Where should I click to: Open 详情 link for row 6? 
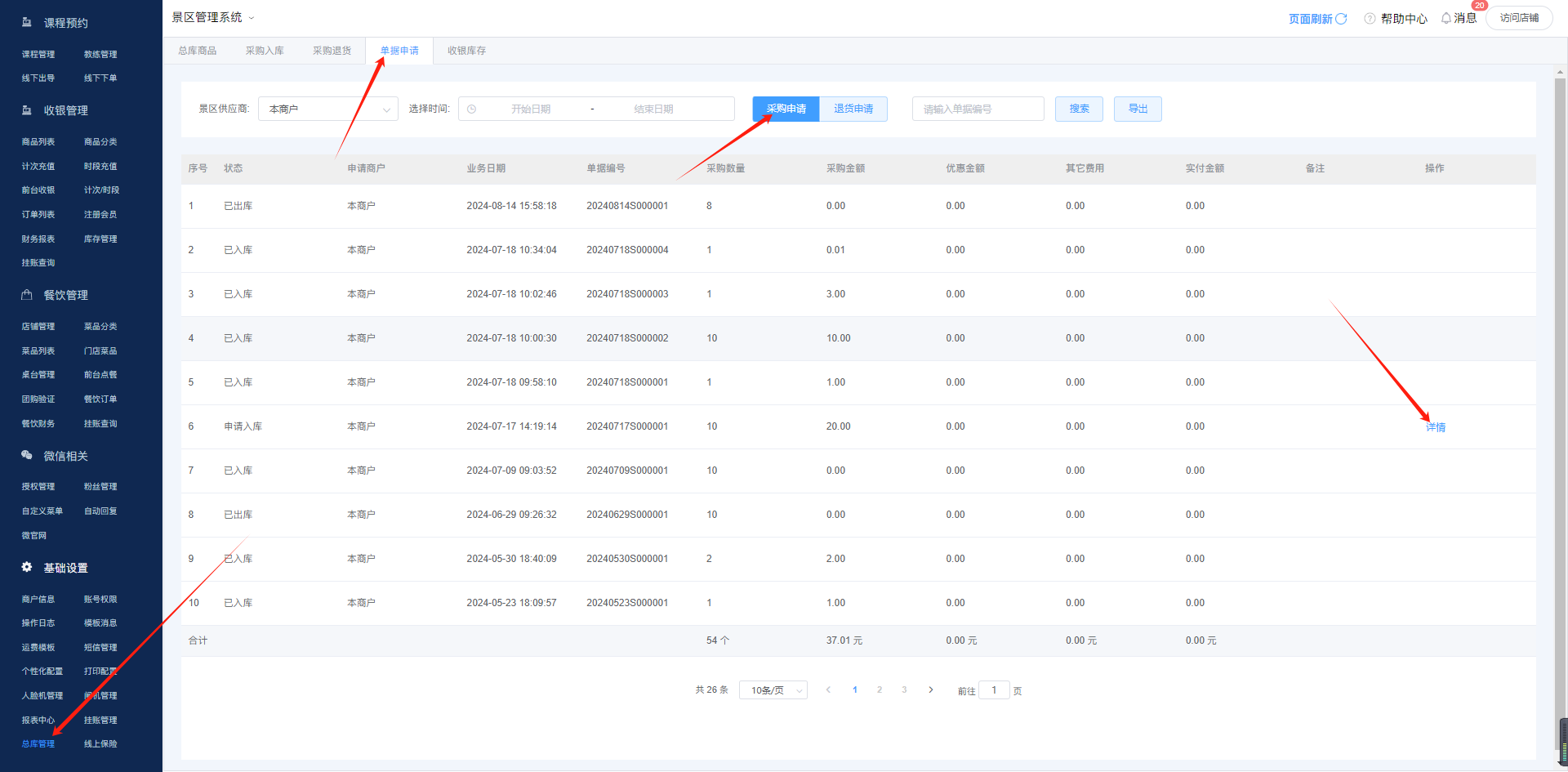click(1435, 427)
